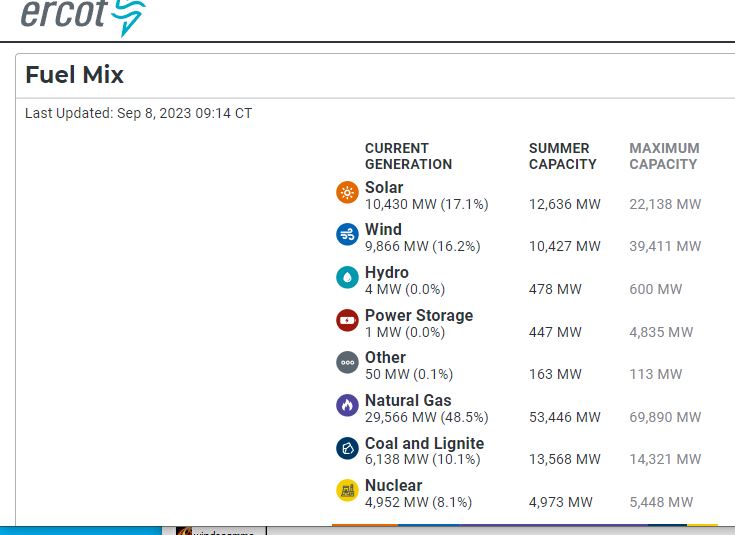Select the Coal and Lignite label

[424, 443]
